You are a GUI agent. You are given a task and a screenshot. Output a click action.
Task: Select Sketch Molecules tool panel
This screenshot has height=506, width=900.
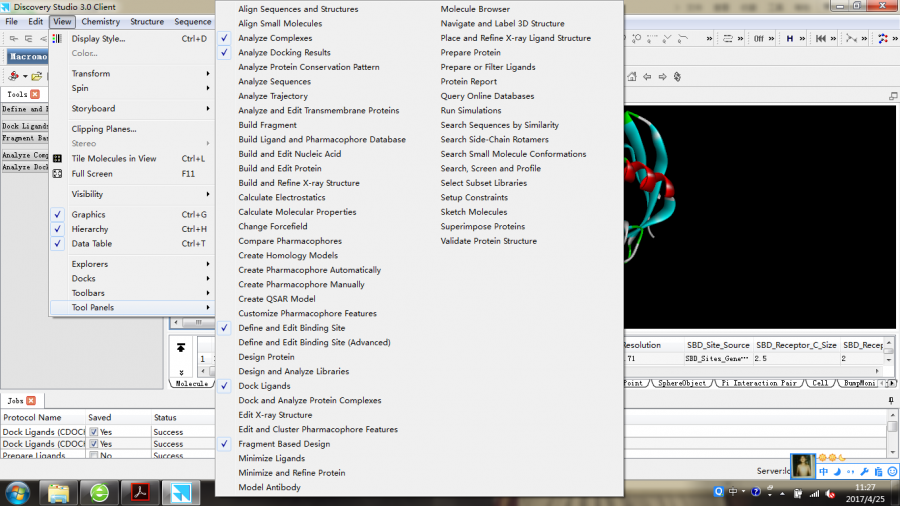474,212
